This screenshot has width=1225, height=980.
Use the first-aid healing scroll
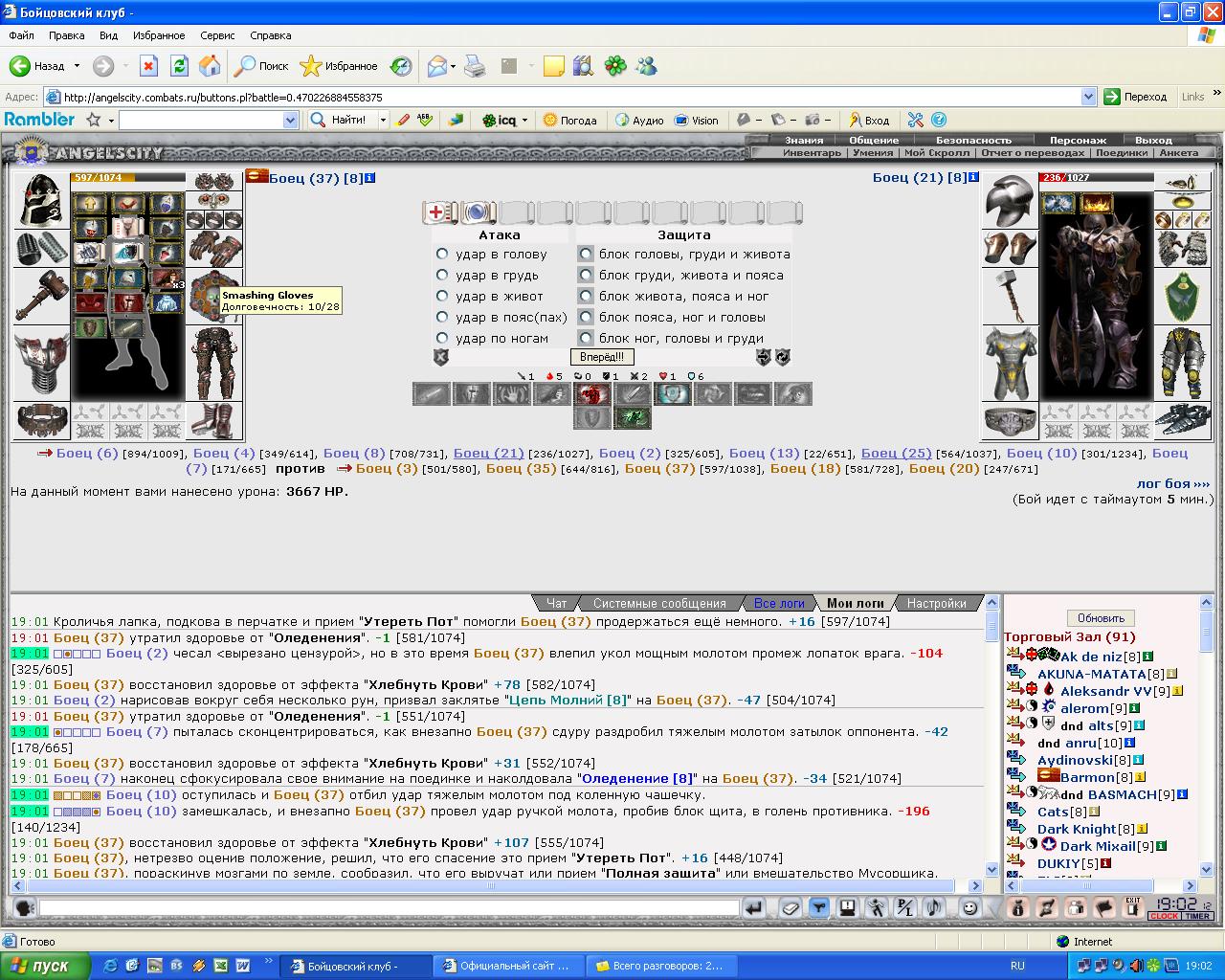click(x=440, y=212)
